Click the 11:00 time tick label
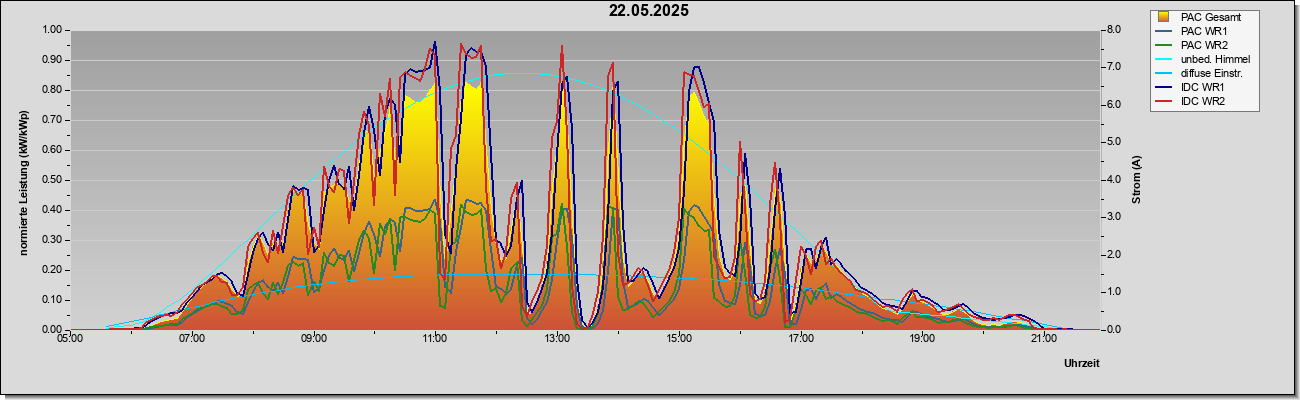 435,339
